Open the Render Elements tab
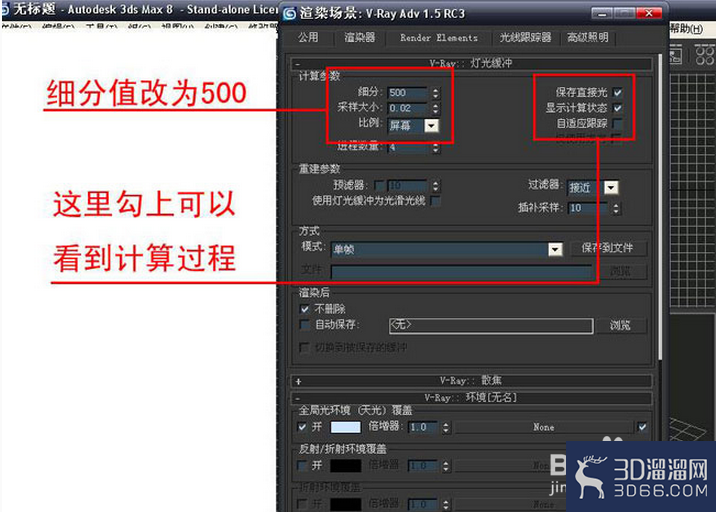Image resolution: width=716 pixels, height=512 pixels. pyautogui.click(x=439, y=37)
